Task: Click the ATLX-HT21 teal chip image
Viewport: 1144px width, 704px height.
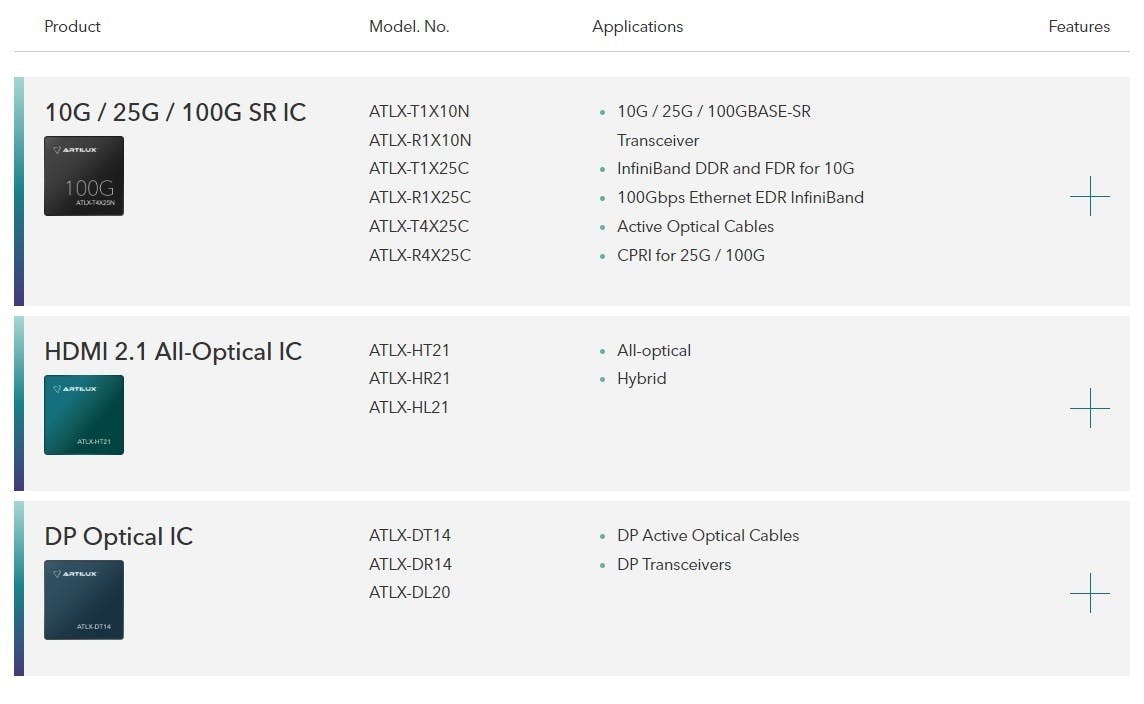Action: pos(84,415)
